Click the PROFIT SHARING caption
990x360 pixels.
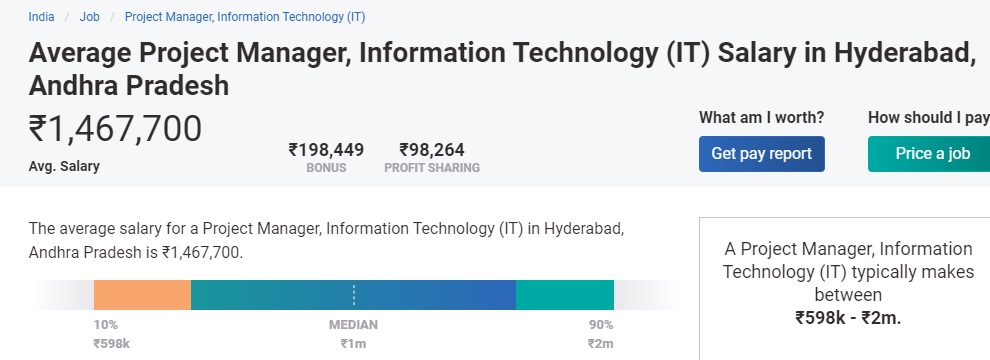(432, 168)
